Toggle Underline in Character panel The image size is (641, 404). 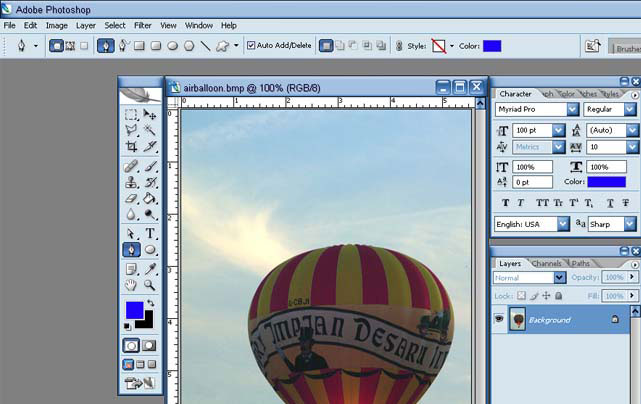point(610,202)
